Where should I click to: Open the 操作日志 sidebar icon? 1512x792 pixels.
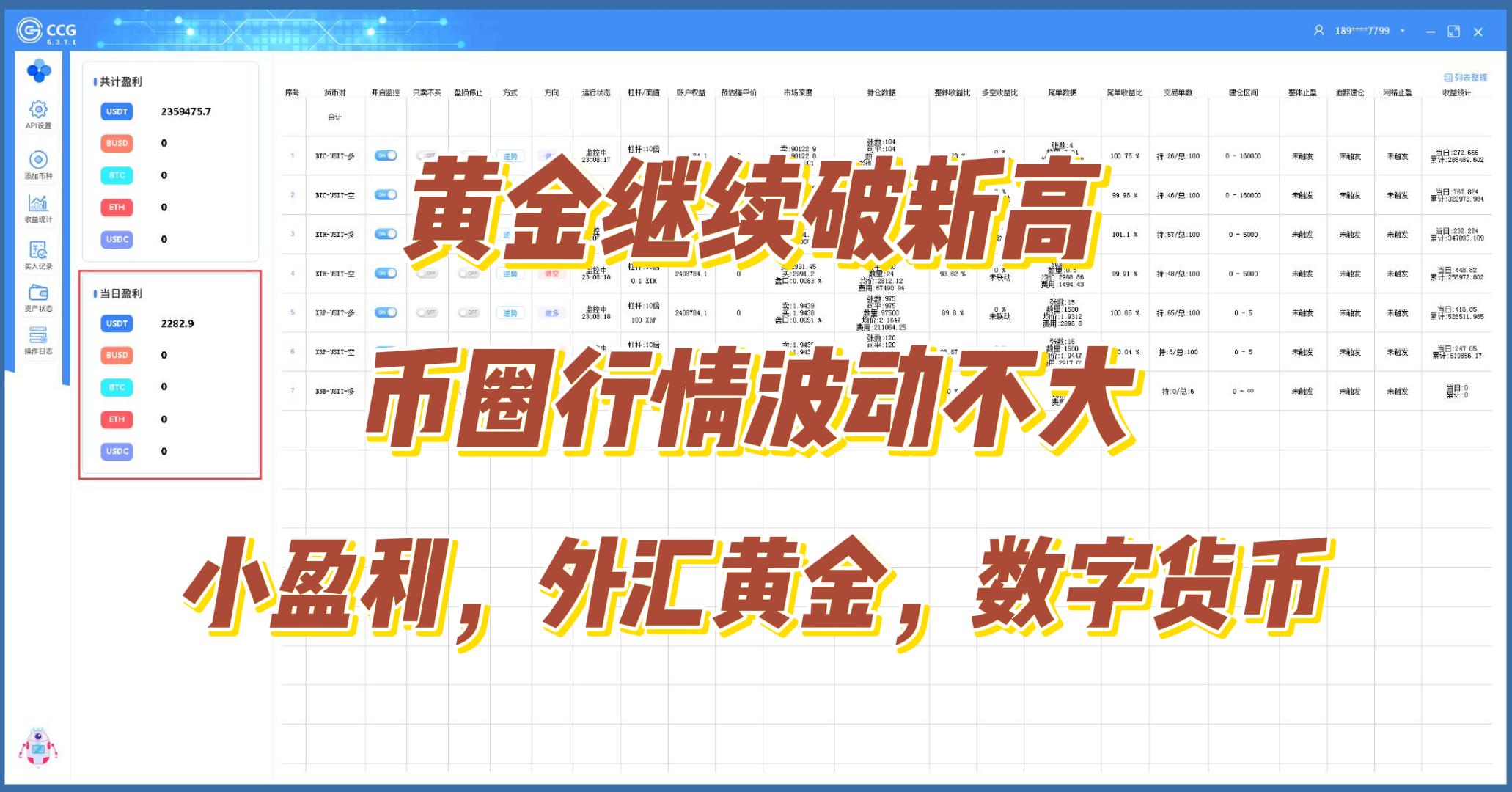pos(38,336)
